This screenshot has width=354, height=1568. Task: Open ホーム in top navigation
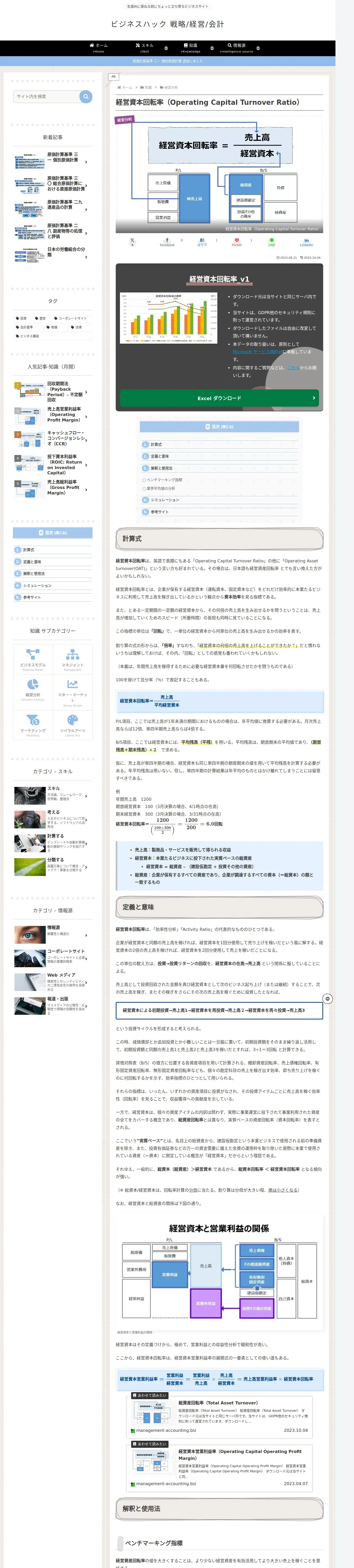(x=98, y=48)
